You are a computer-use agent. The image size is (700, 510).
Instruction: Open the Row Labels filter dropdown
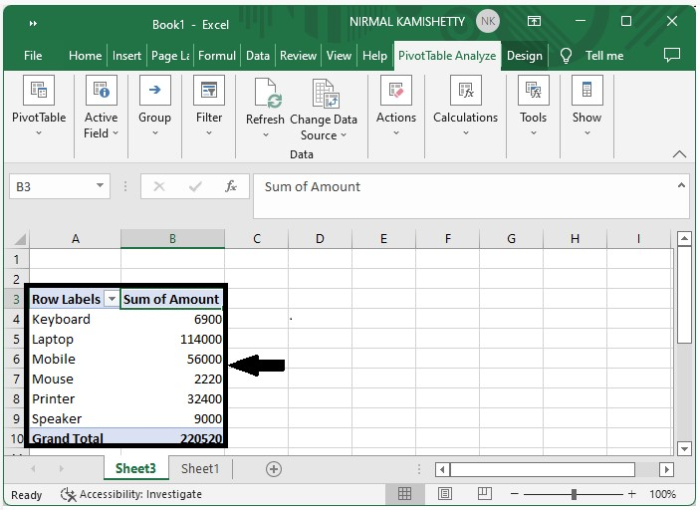click(112, 299)
